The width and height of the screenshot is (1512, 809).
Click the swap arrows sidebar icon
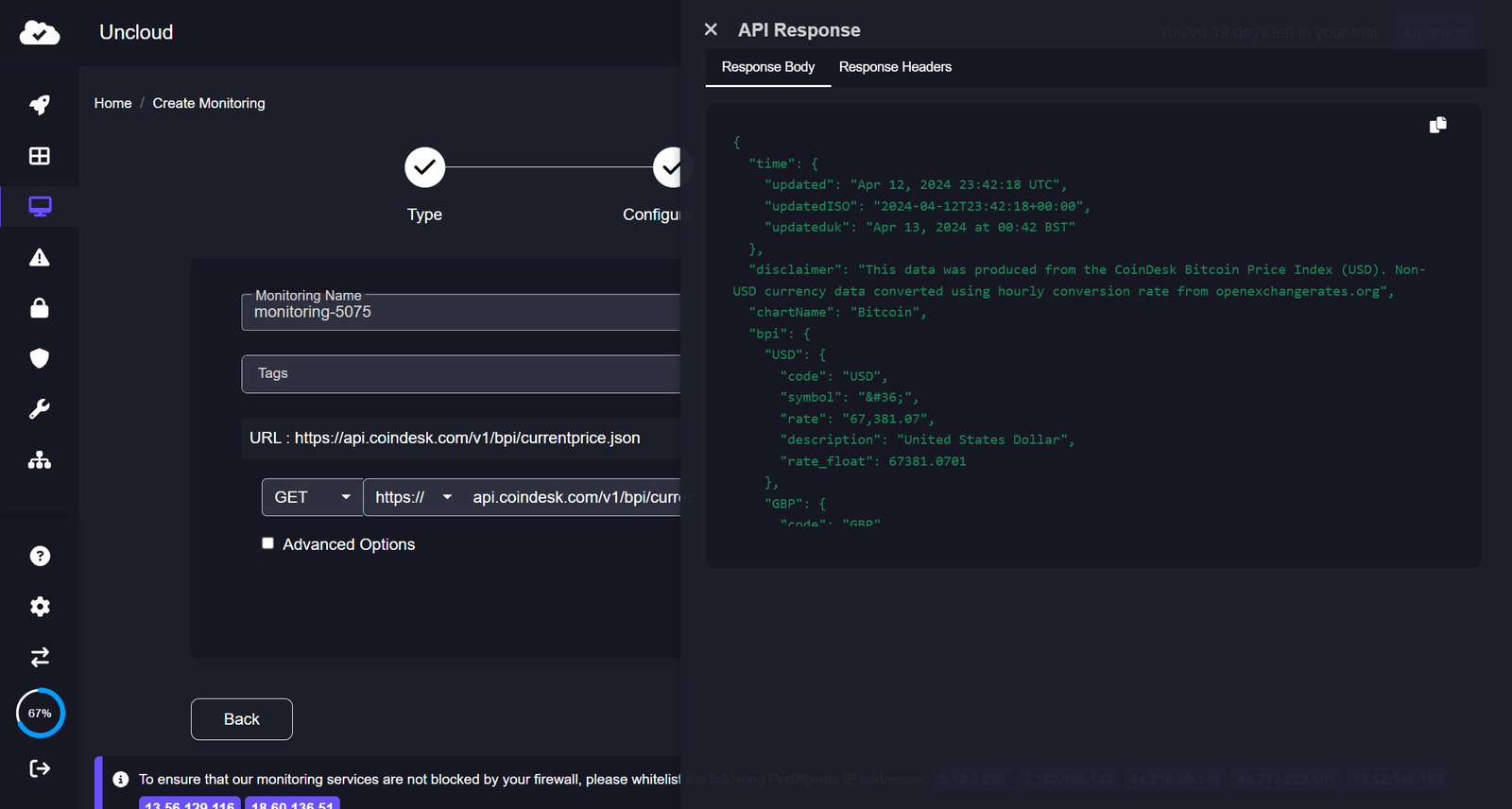click(40, 657)
